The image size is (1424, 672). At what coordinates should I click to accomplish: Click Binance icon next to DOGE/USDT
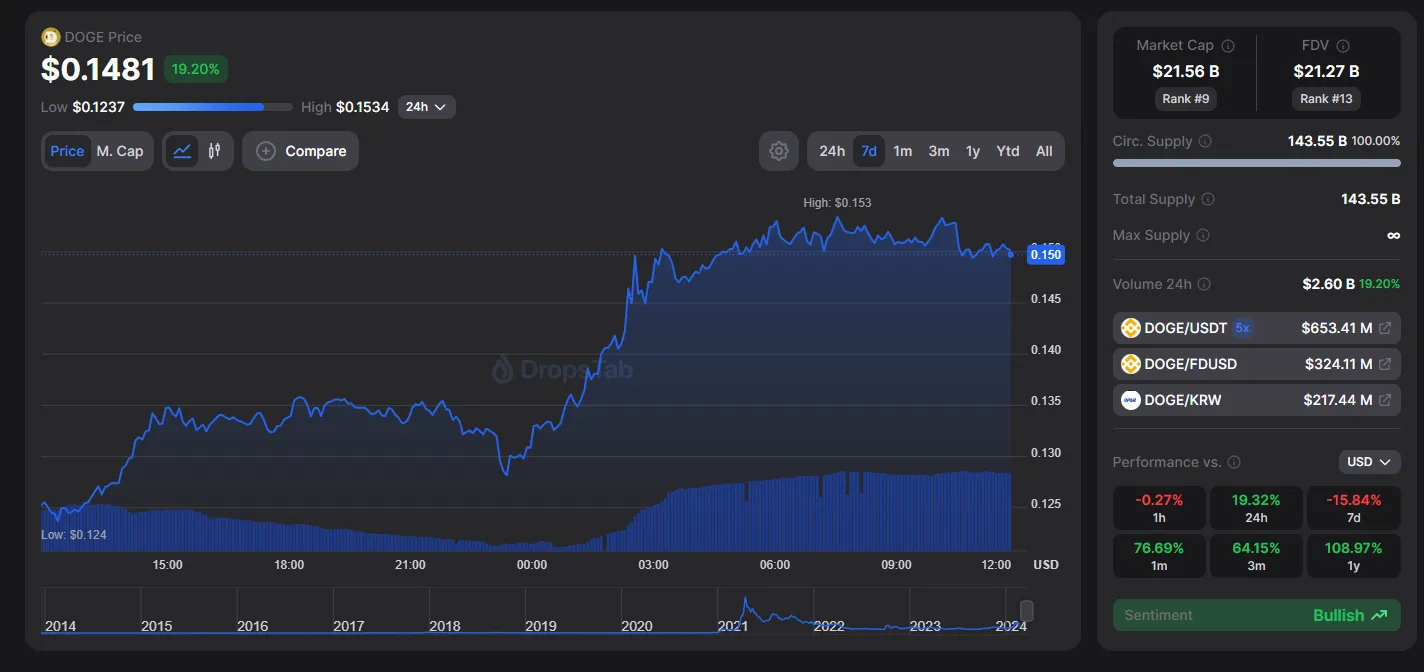[1131, 328]
